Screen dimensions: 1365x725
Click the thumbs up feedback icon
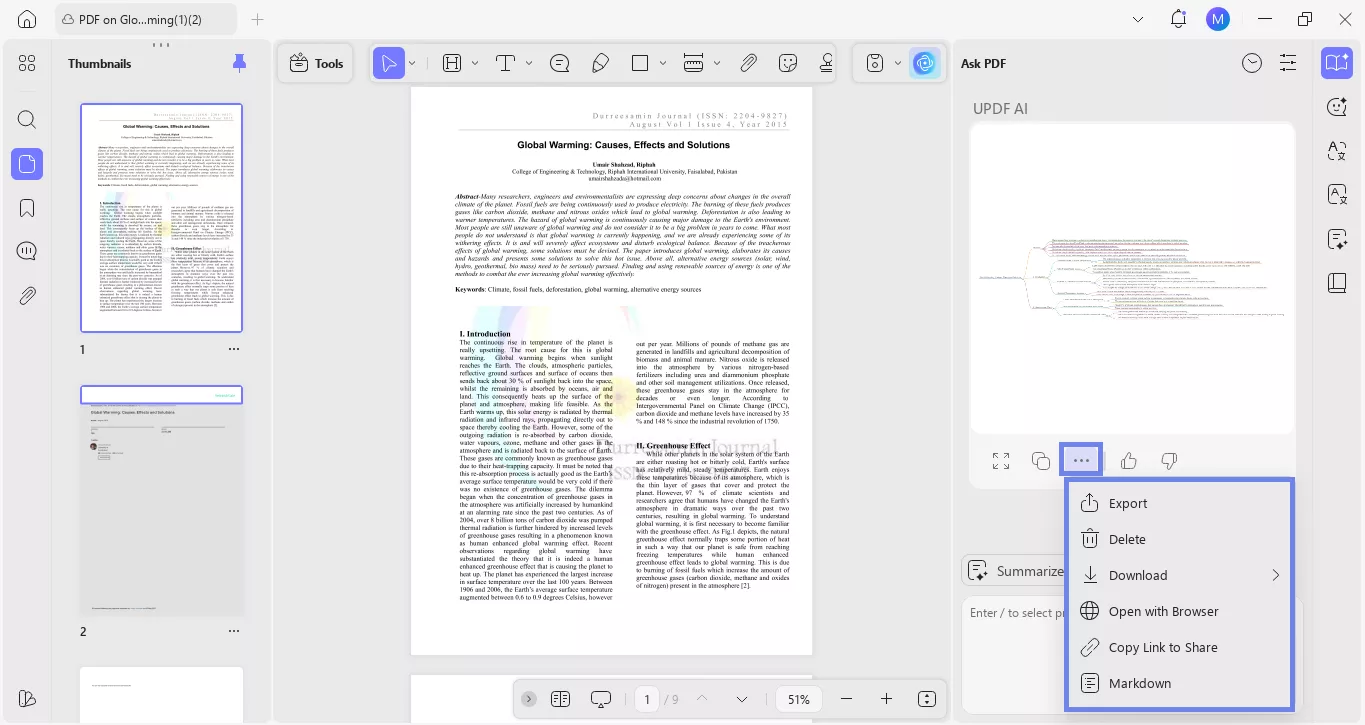click(x=1129, y=461)
